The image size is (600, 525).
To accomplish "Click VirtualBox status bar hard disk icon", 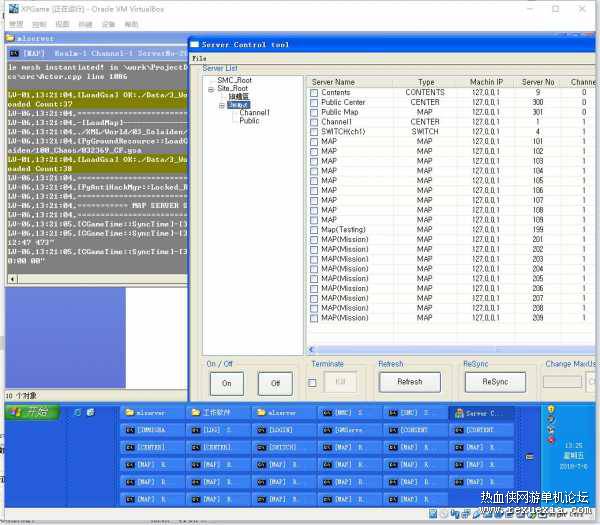I will (x=433, y=514).
